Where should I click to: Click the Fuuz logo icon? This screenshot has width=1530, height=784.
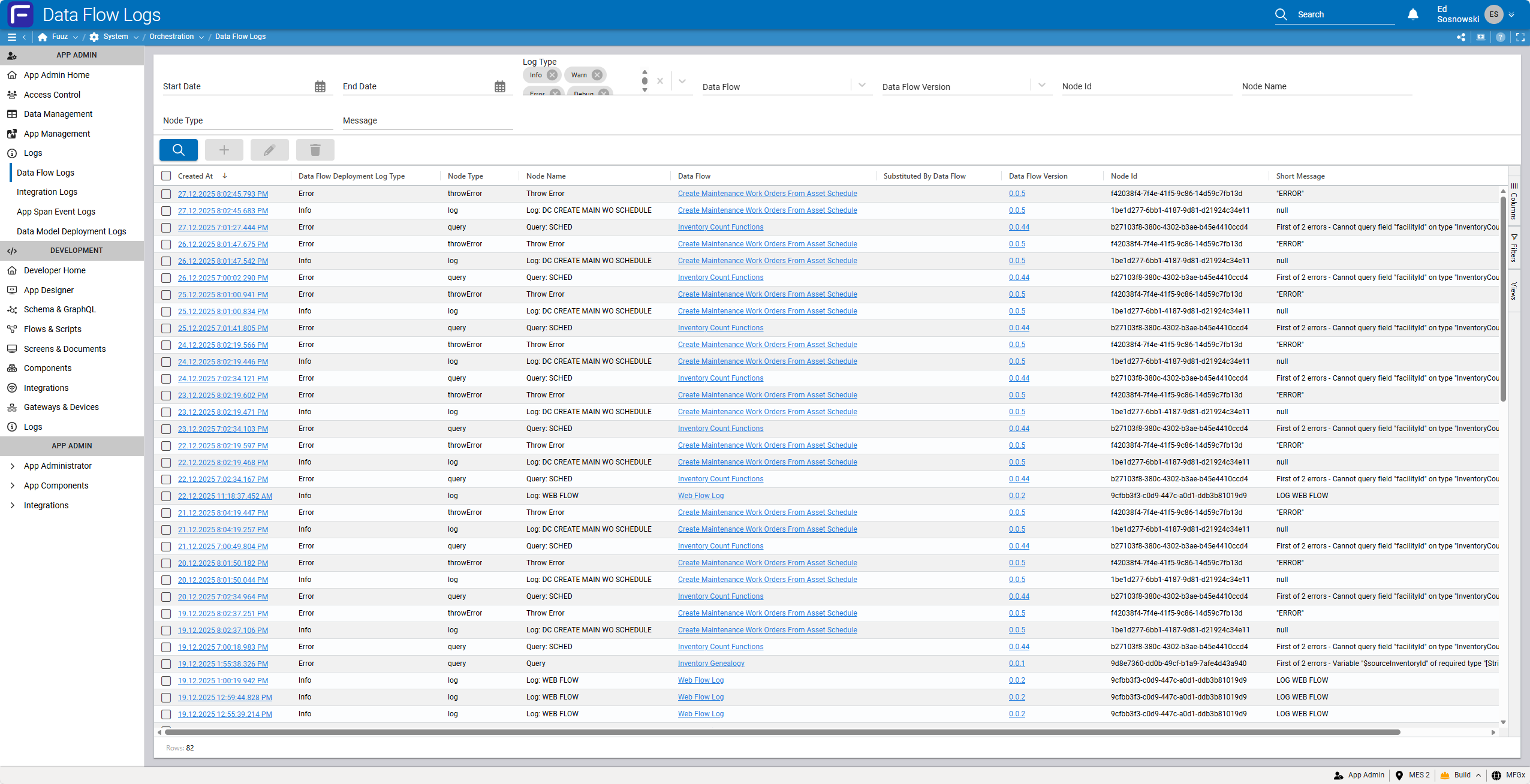pos(20,14)
